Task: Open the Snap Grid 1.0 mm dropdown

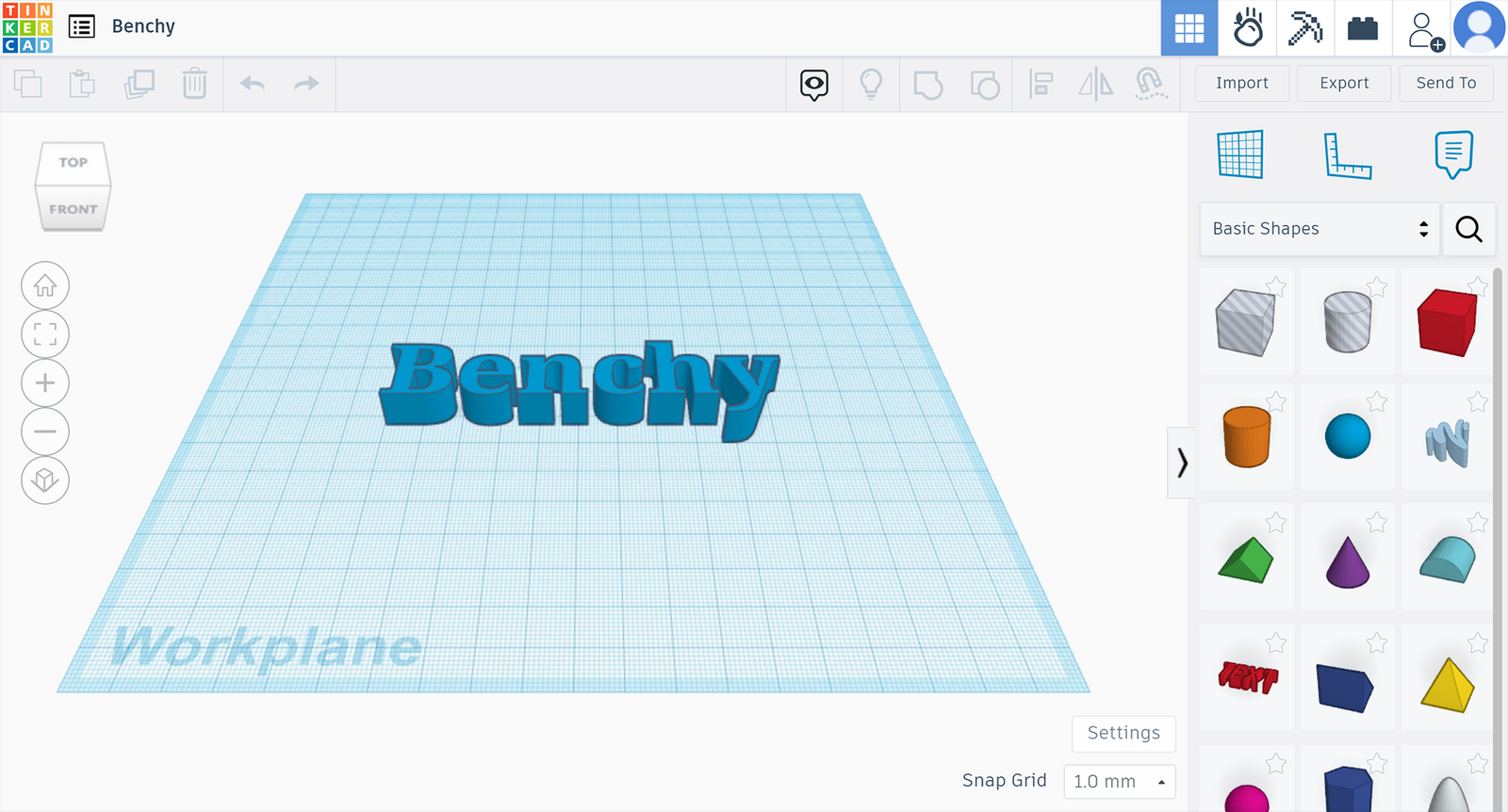Action: point(1120,781)
